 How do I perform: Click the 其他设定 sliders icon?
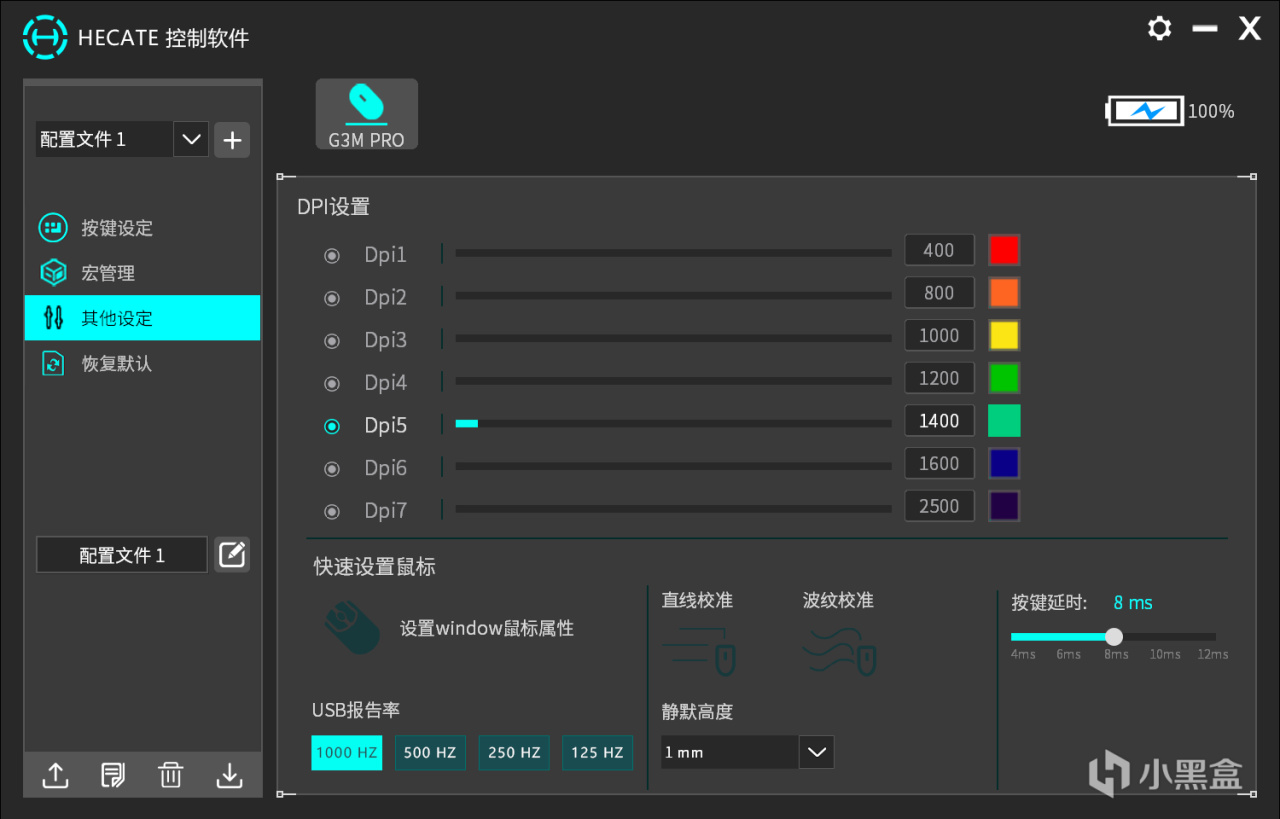53,318
